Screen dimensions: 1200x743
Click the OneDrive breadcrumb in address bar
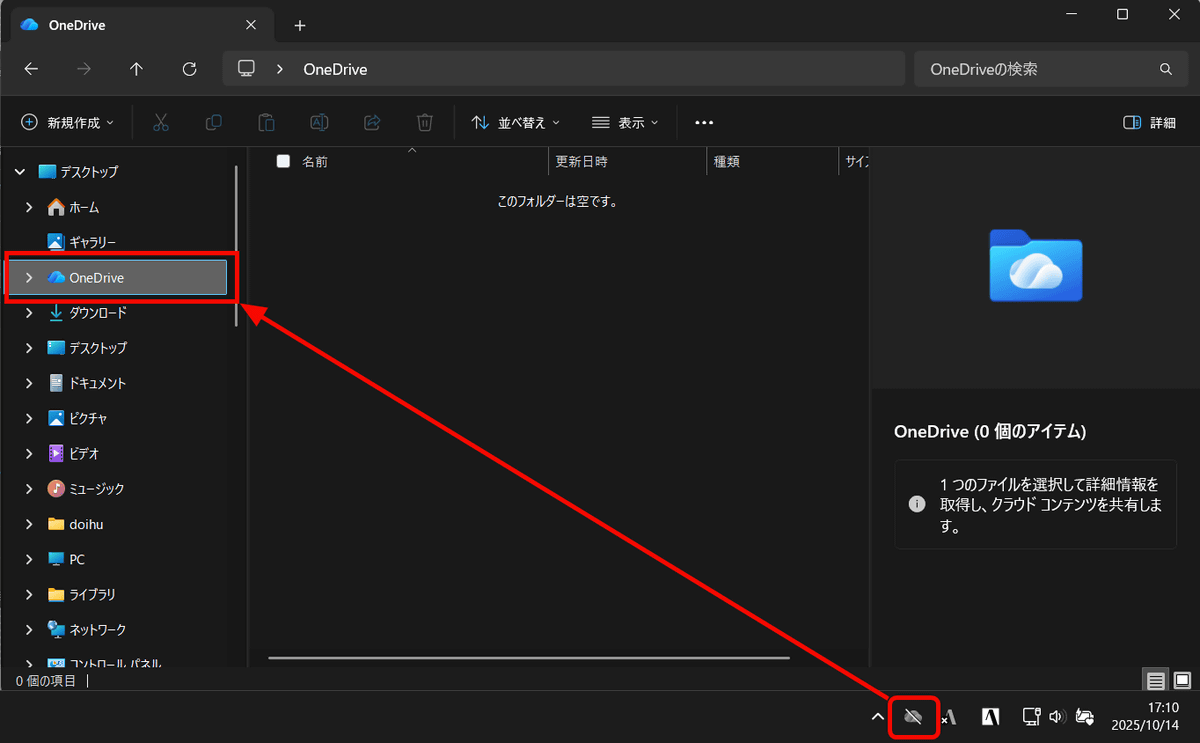[335, 69]
